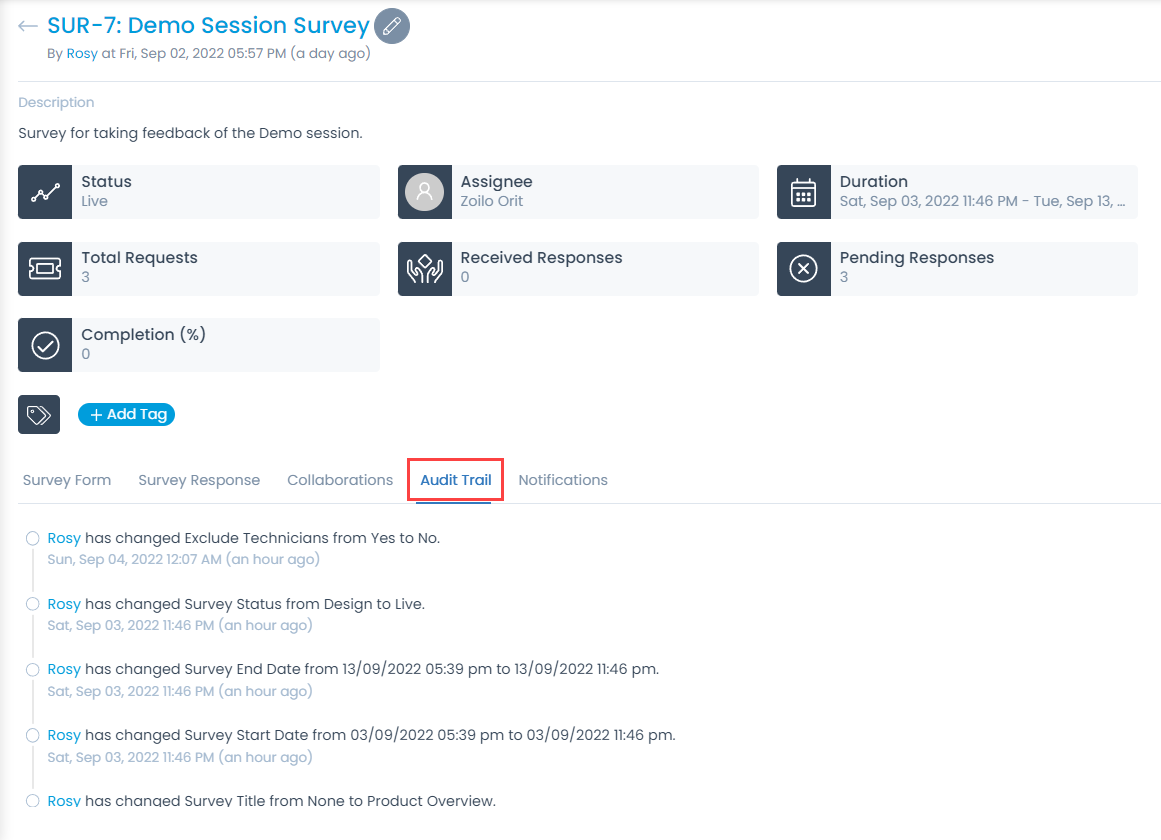Click the pencil edit title icon

tap(392, 26)
